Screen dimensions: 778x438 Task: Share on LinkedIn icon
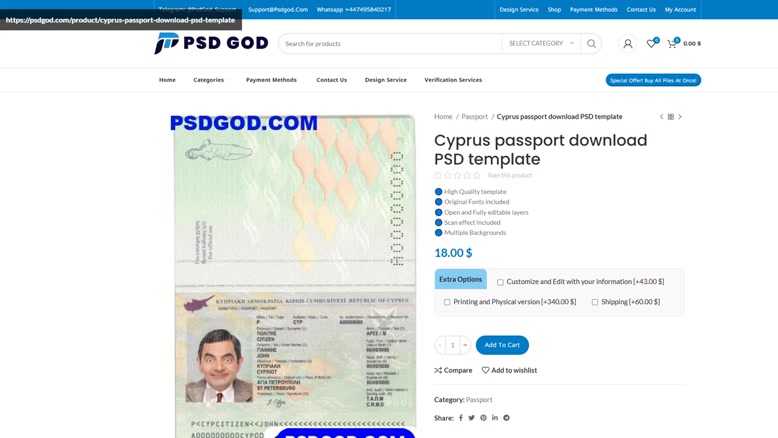pos(495,418)
